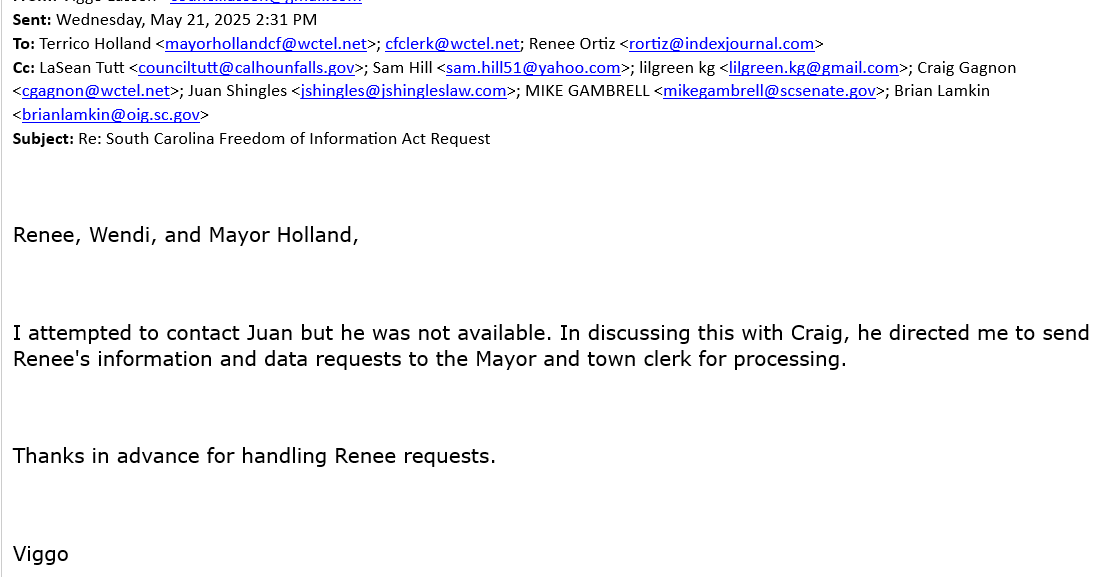This screenshot has height=577, width=1099.
Task: Click the cfclerk@wctel.net address link
Action: 452,44
